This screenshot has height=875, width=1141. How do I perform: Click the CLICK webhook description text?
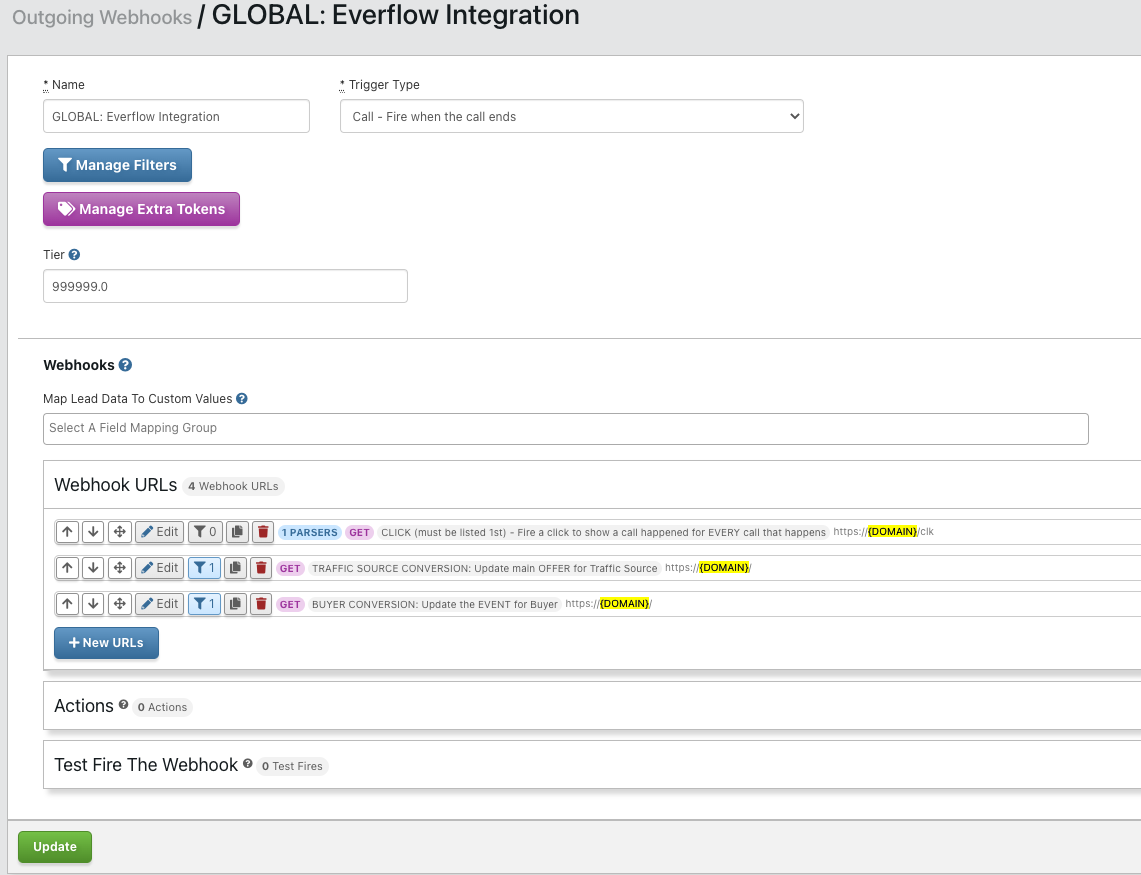coord(603,533)
